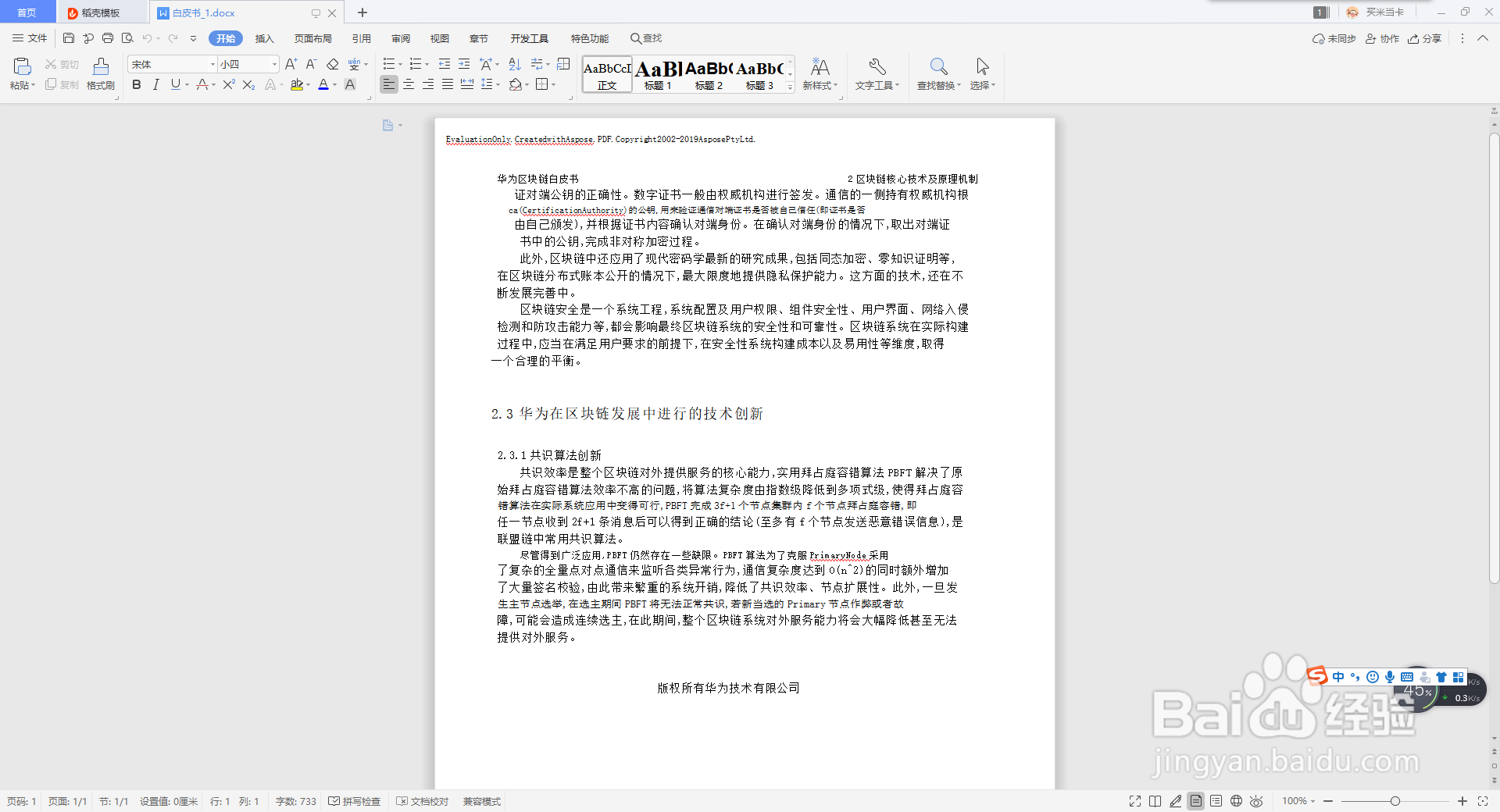Click the Redo arrow icon

point(173,38)
